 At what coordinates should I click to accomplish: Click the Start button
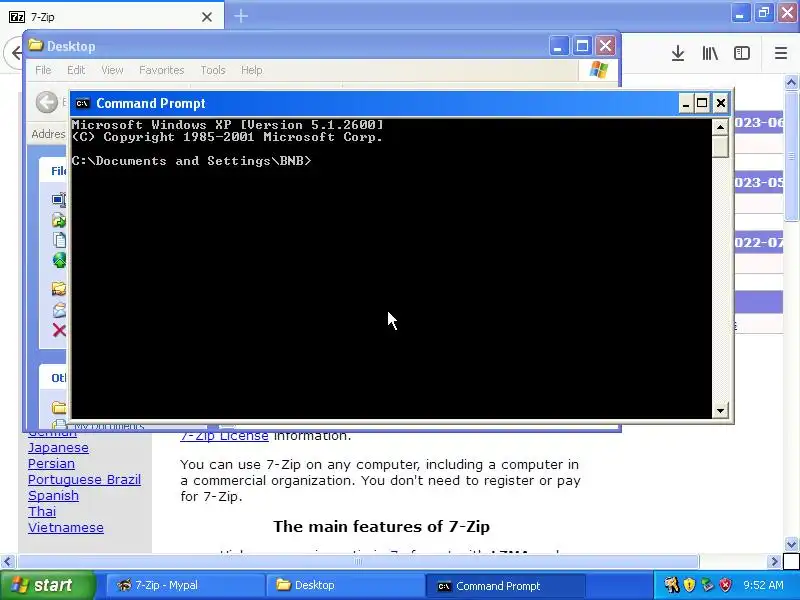(x=47, y=585)
